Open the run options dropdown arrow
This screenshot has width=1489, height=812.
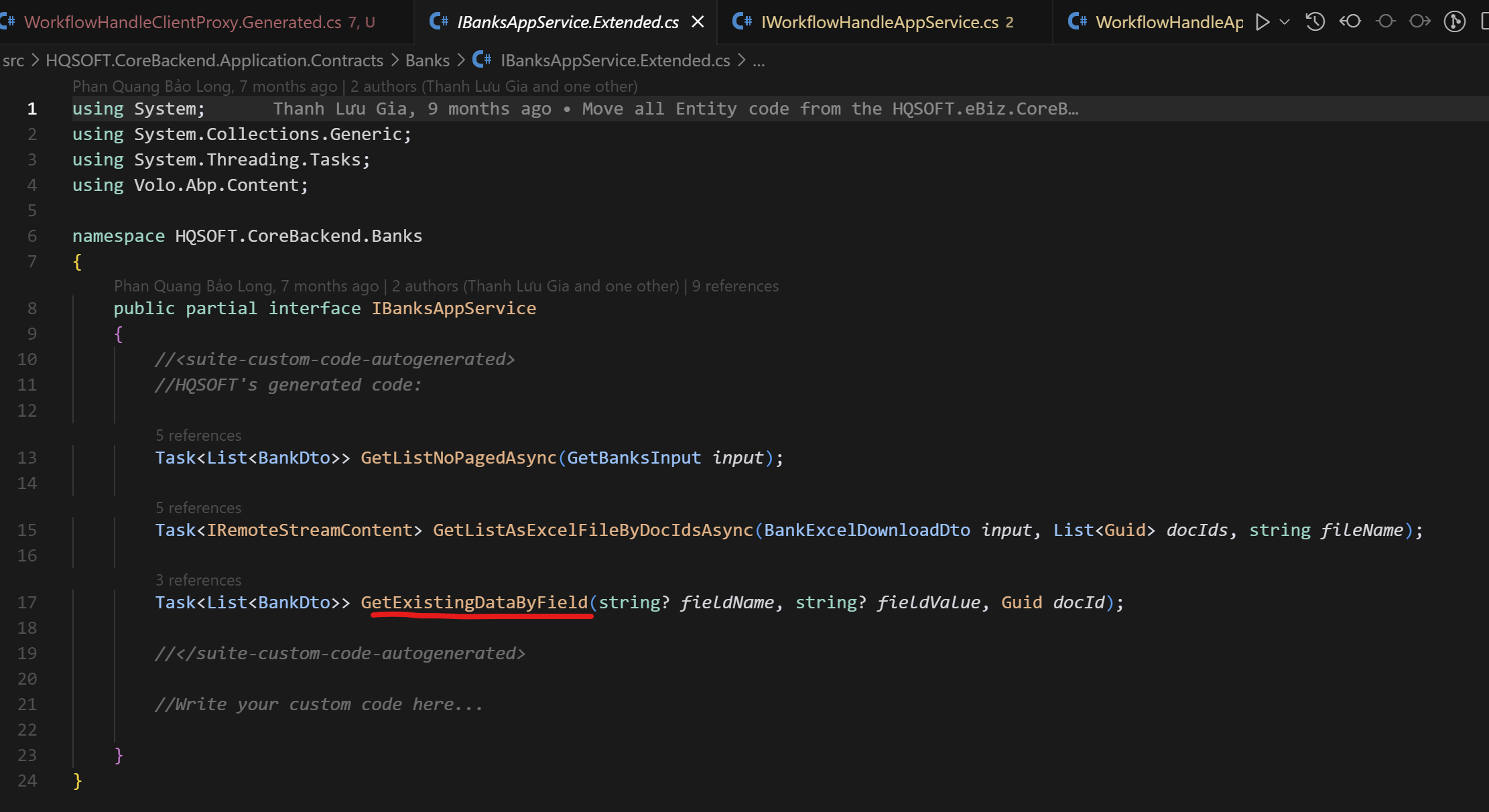(x=1285, y=22)
